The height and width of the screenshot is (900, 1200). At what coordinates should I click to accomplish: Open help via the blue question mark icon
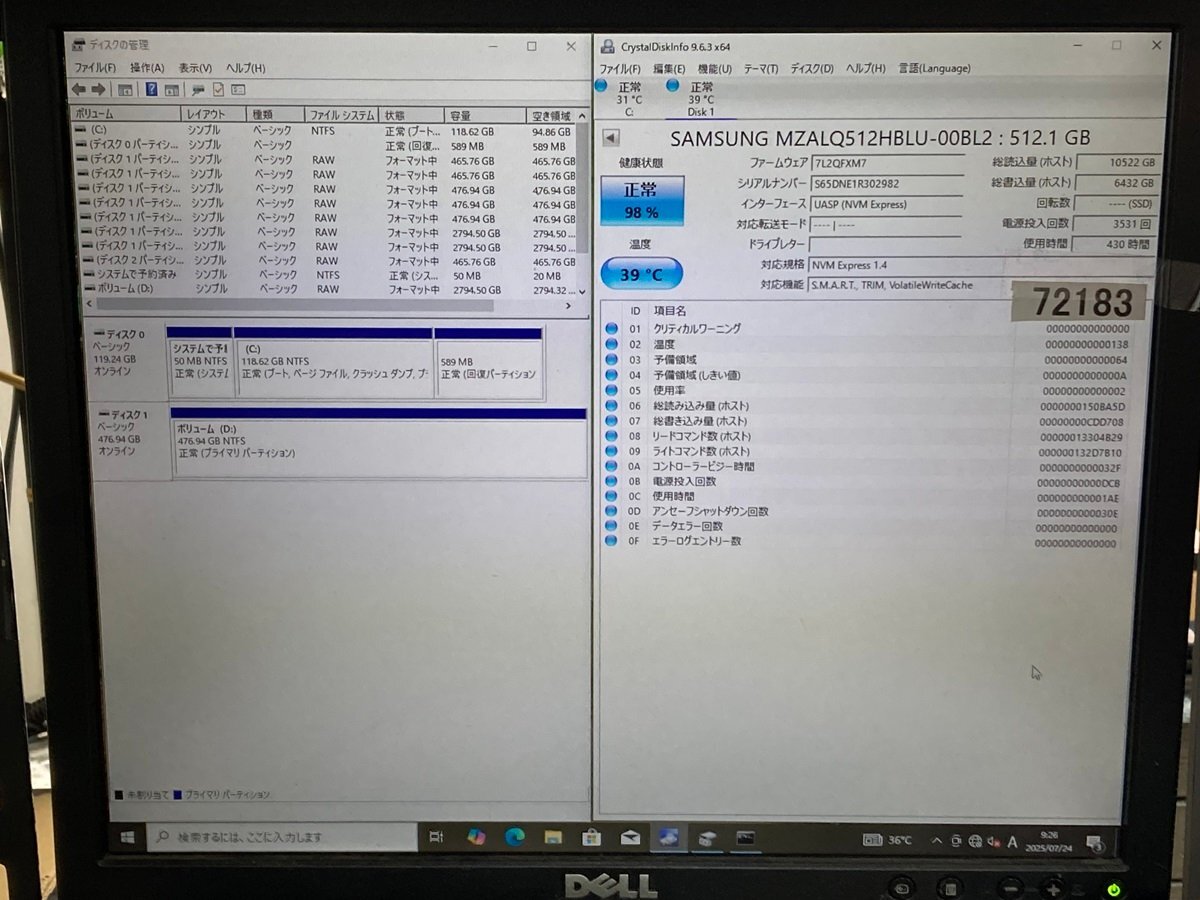point(152,90)
